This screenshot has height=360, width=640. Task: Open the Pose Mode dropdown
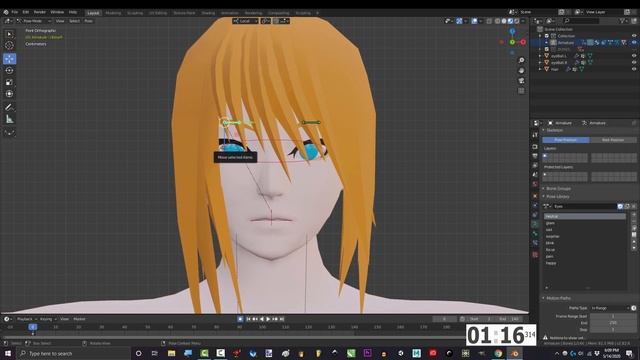pyautogui.click(x=34, y=21)
